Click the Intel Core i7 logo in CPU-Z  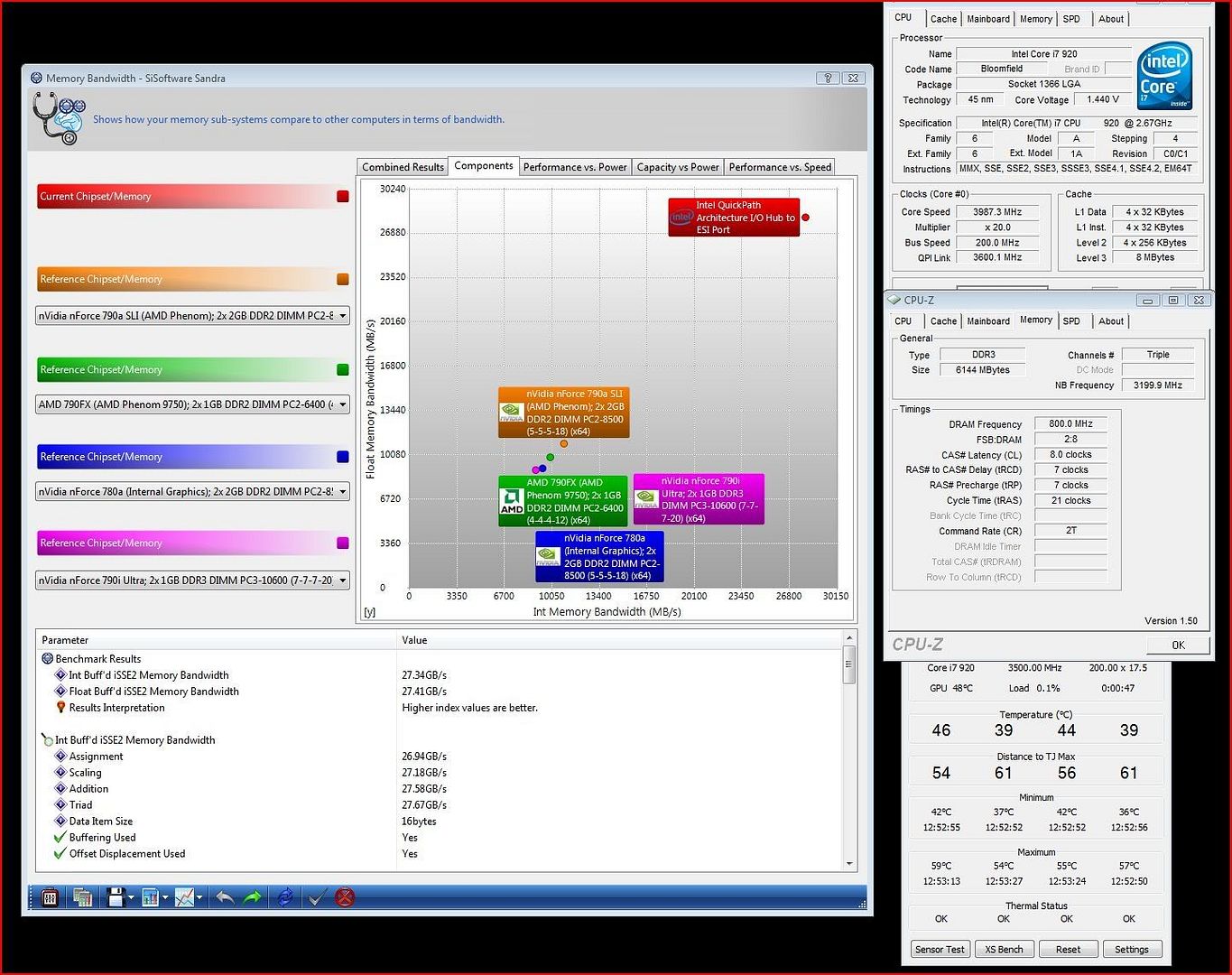1164,75
